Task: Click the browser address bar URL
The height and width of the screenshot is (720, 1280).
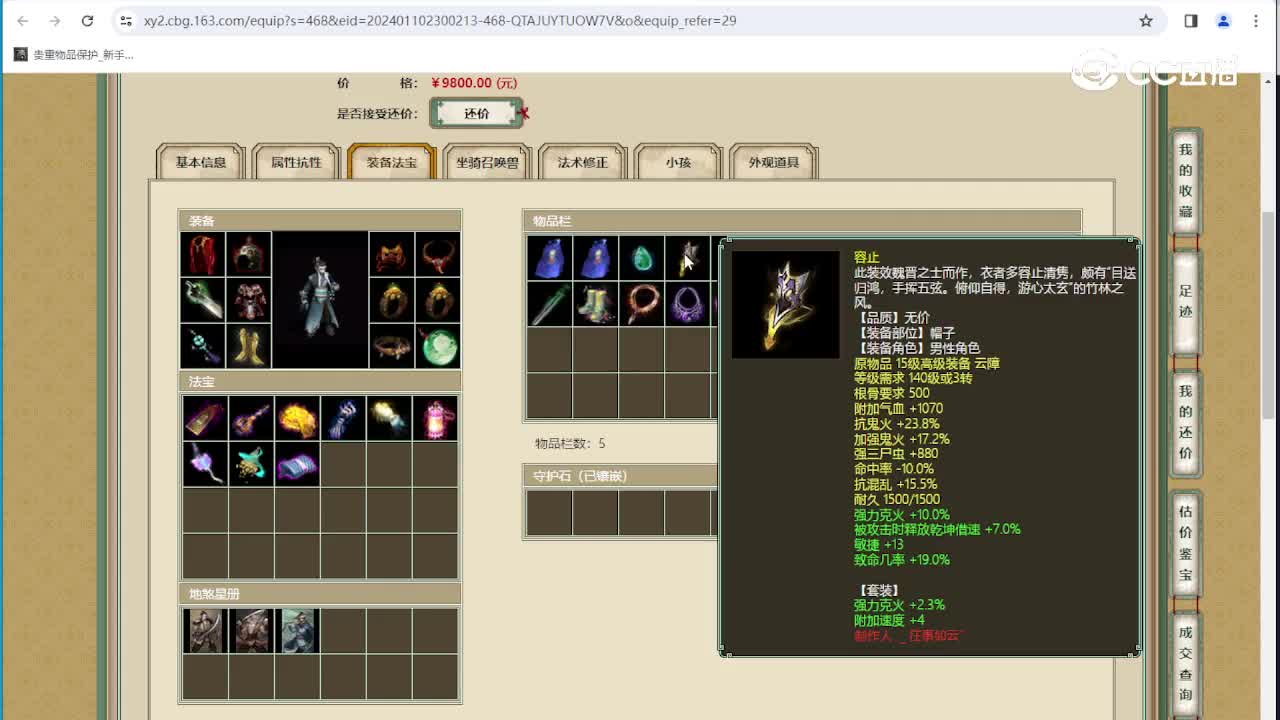Action: pos(440,20)
